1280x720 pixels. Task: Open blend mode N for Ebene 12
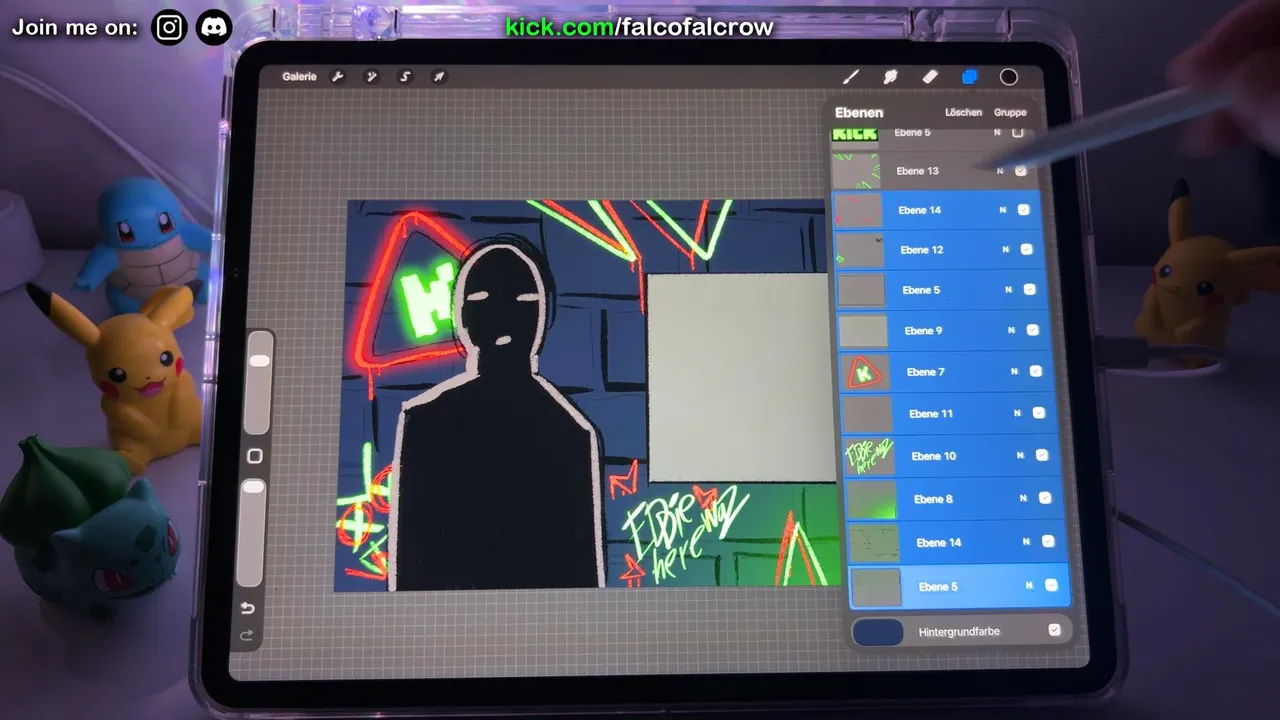coord(1005,249)
